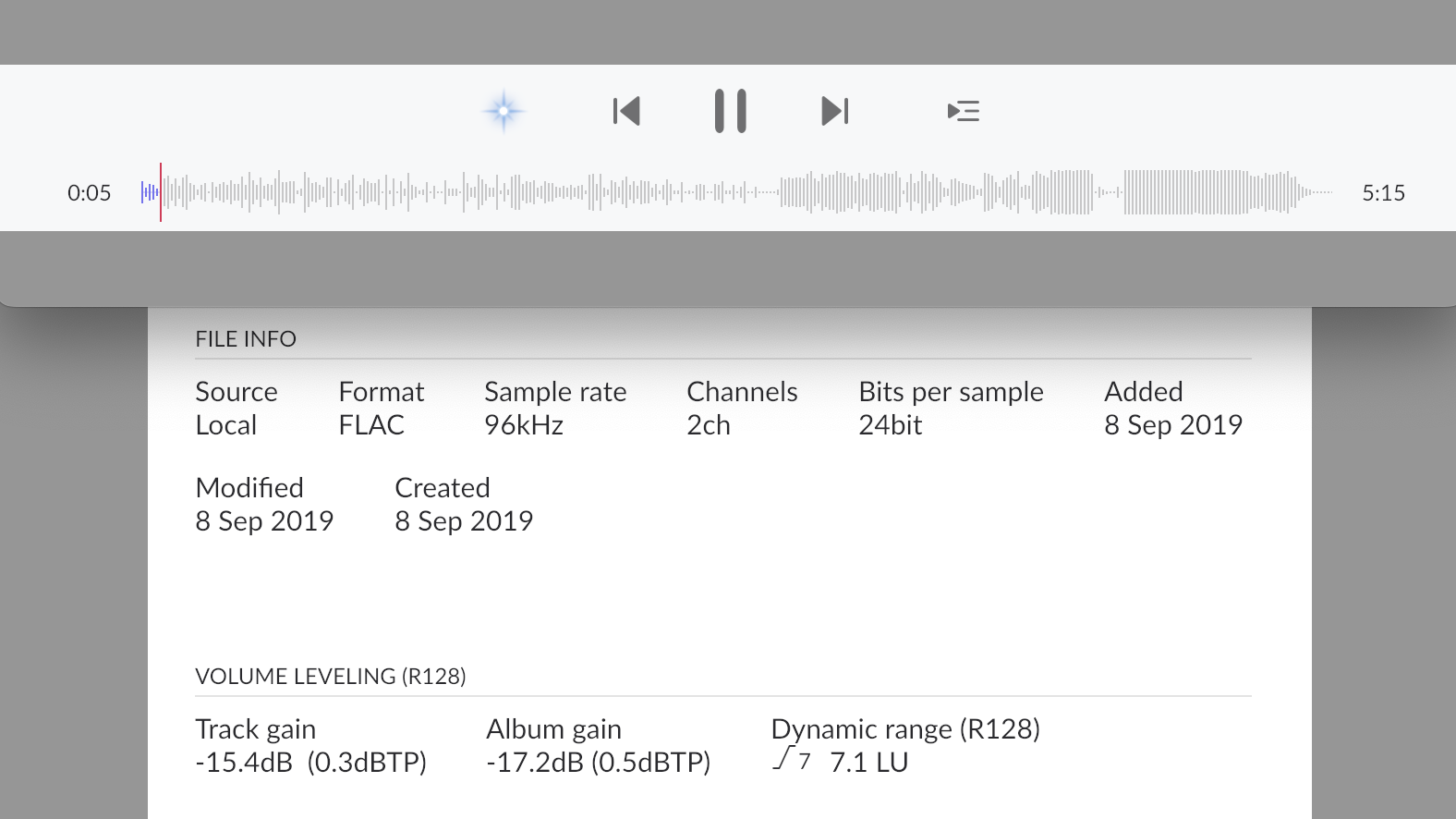The height and width of the screenshot is (819, 1456).
Task: Click the VOLUME LEVELING (R128) heading
Action: 330,677
